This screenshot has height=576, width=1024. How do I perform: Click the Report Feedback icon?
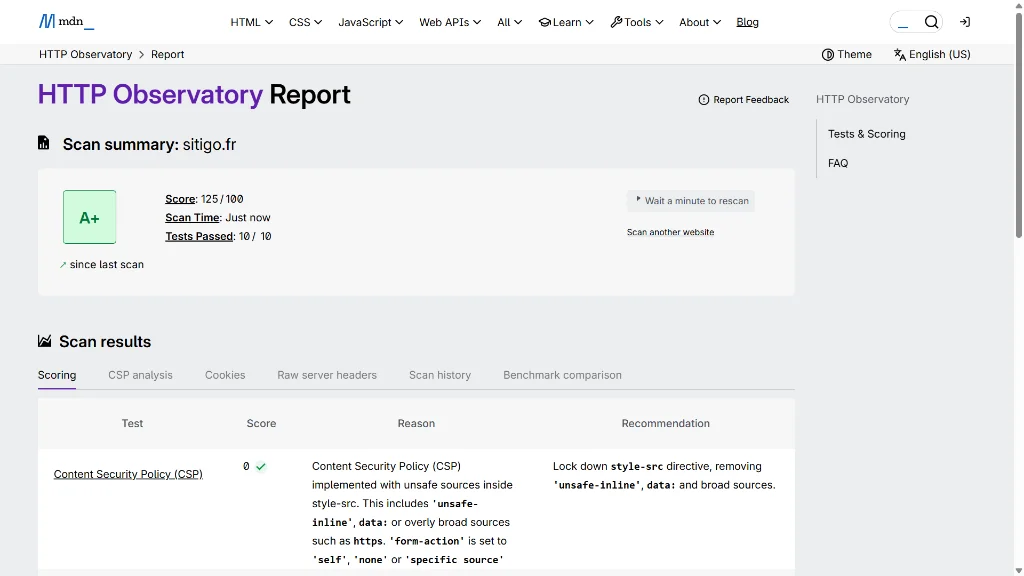point(703,100)
